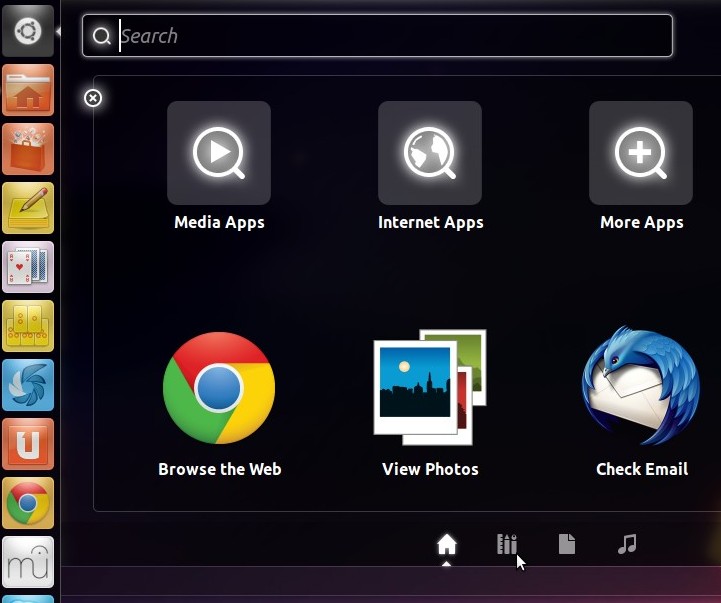Open the Internet Apps category

coord(430,153)
